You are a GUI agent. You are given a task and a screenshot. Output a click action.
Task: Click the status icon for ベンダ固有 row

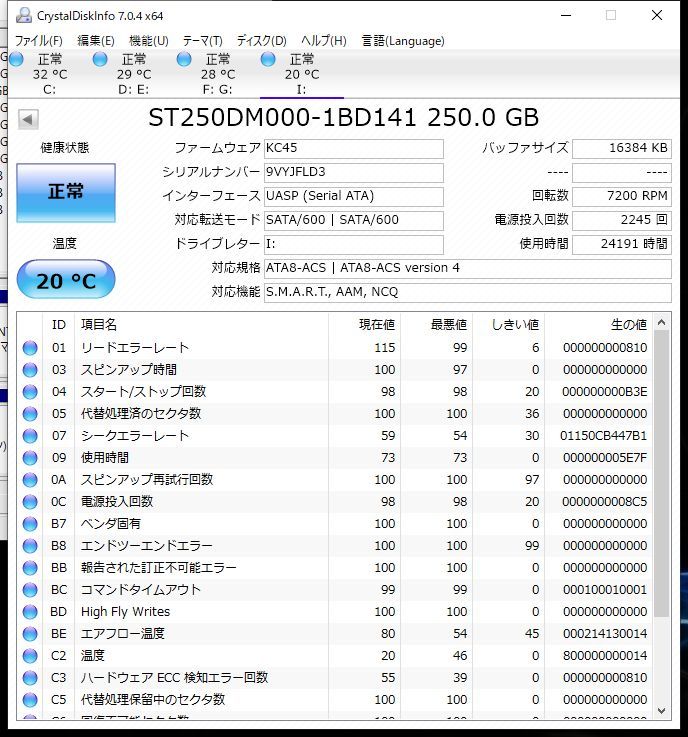coord(30,524)
